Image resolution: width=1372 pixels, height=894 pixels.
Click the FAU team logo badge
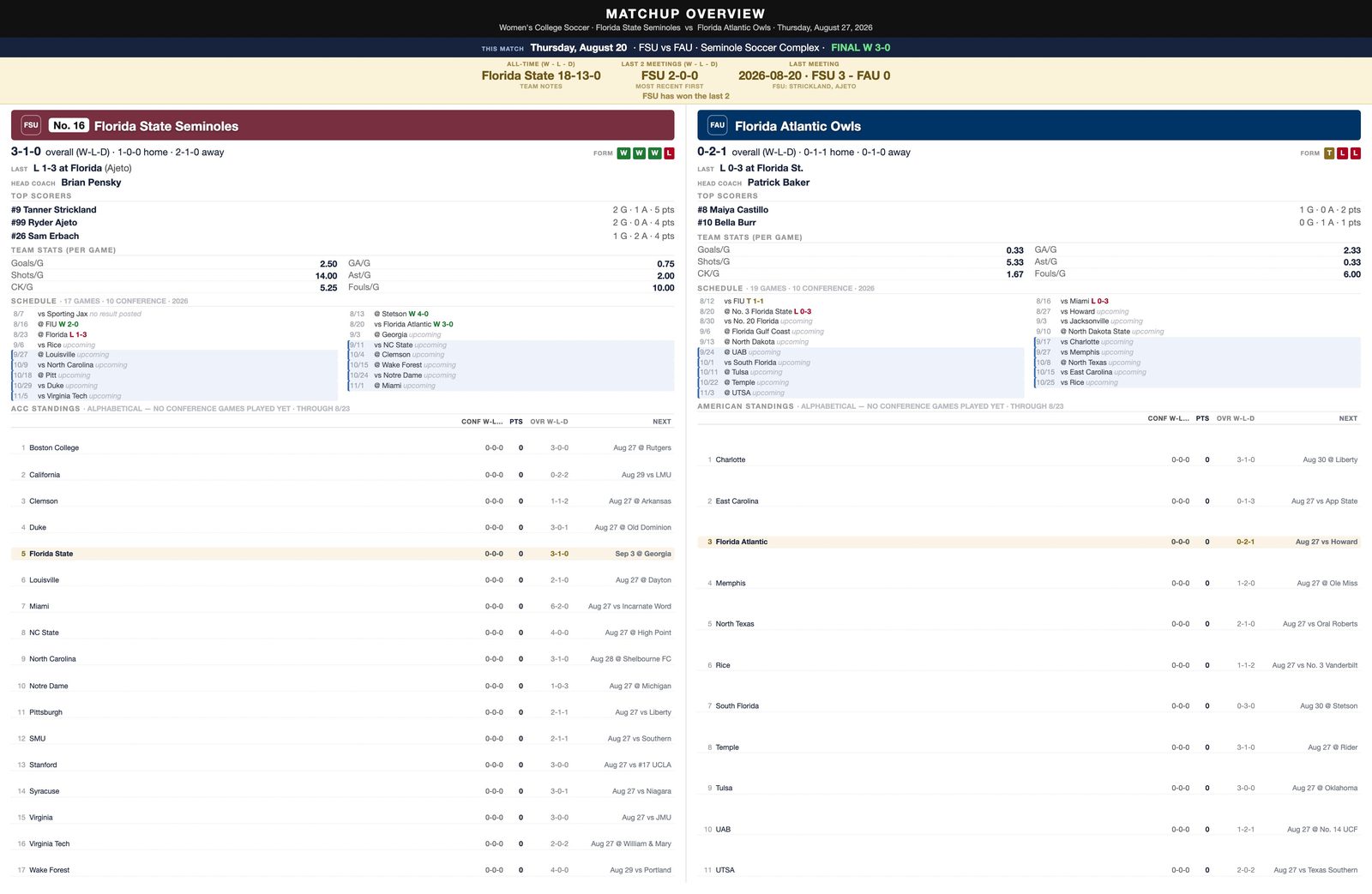718,125
